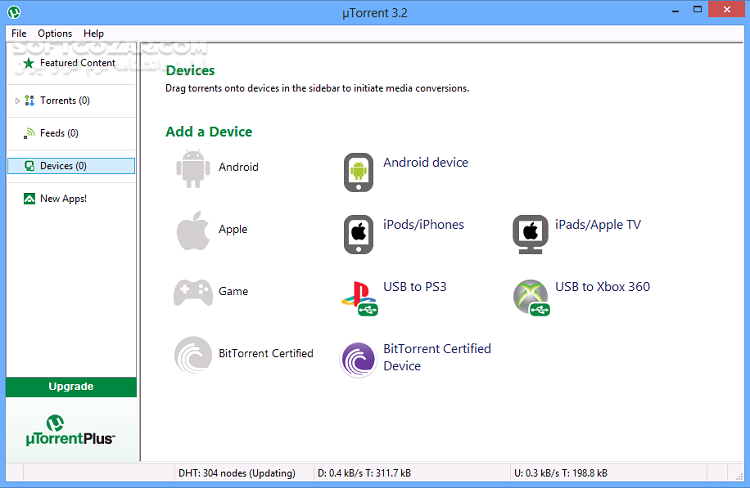Click the green Upgrade button
The image size is (750, 488).
coord(71,387)
